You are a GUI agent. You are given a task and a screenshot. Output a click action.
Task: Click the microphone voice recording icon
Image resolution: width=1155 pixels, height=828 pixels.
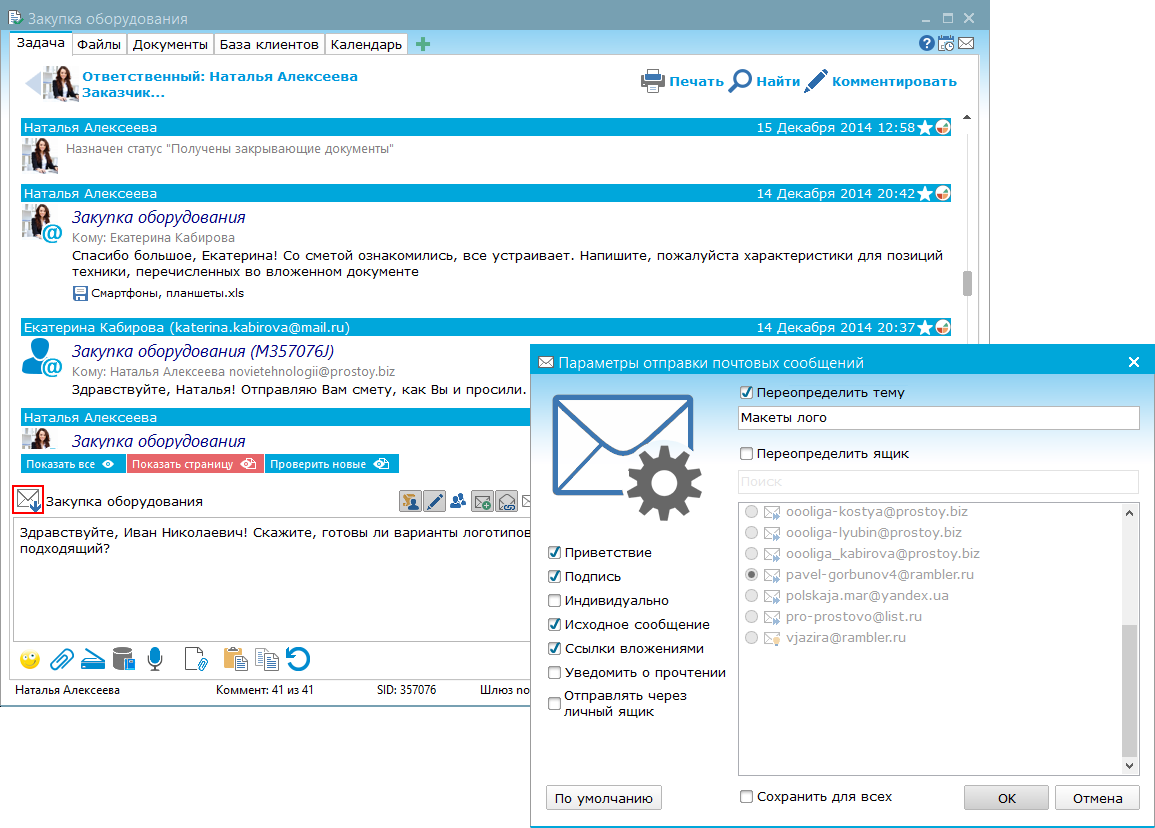tap(155, 659)
